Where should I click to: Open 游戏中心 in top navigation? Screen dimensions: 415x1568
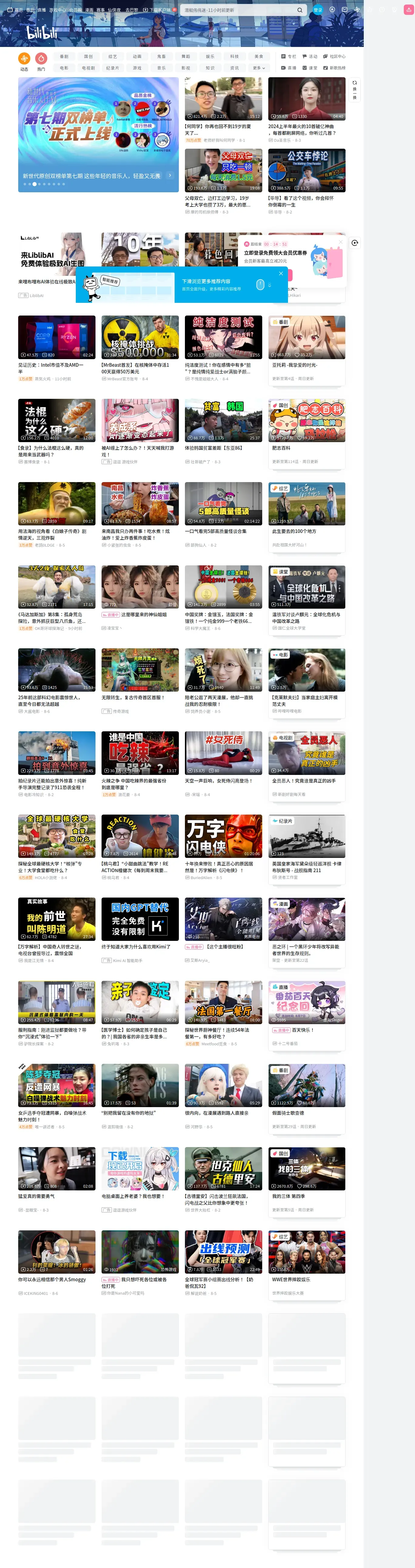pyautogui.click(x=57, y=10)
